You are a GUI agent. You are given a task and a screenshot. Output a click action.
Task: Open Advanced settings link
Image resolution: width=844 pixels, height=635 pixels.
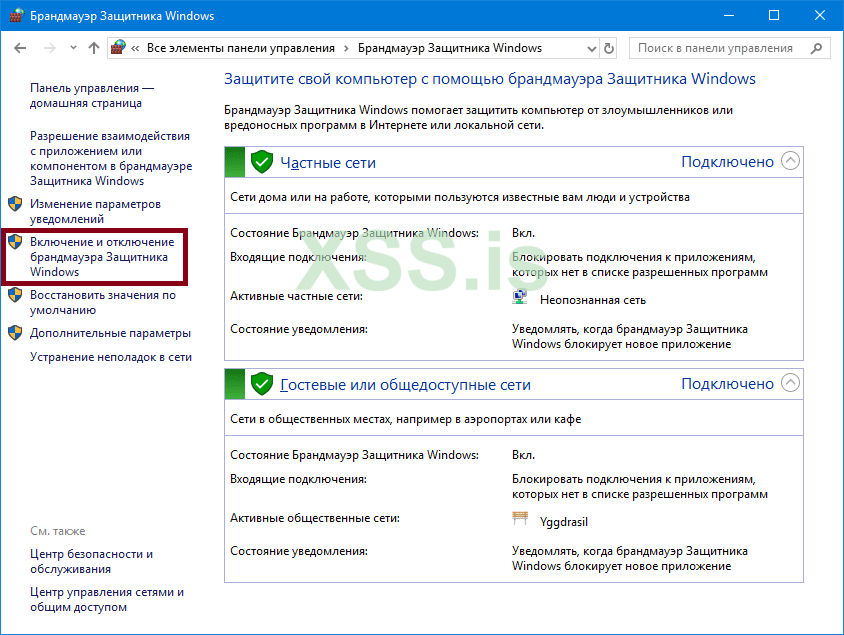[x=110, y=333]
